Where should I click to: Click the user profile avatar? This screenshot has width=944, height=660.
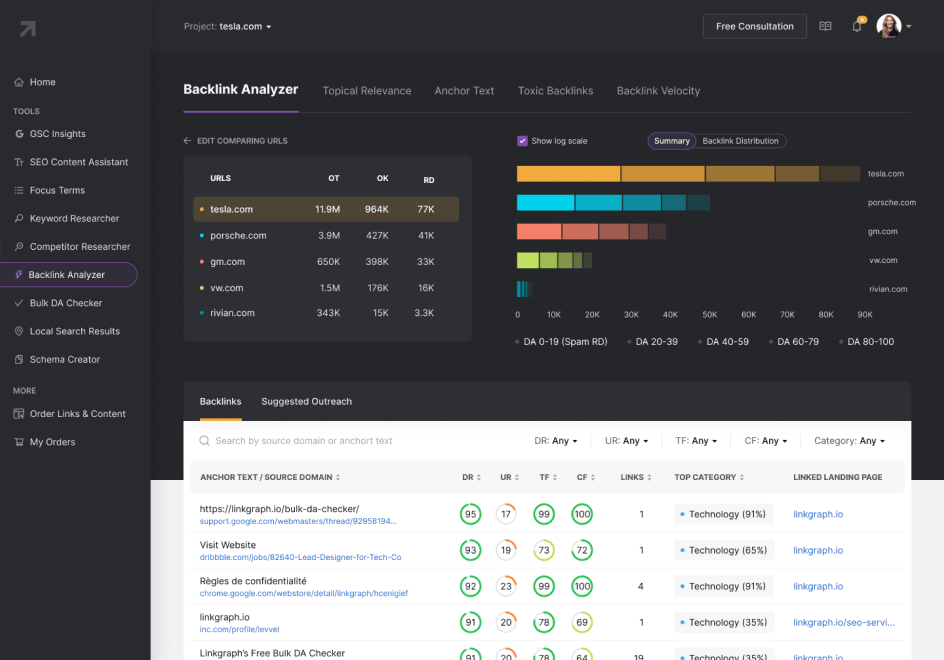point(889,26)
